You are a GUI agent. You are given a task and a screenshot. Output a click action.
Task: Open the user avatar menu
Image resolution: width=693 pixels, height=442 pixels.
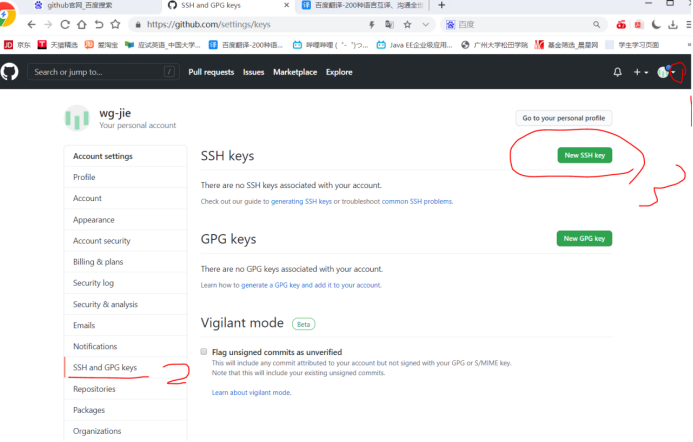(666, 72)
